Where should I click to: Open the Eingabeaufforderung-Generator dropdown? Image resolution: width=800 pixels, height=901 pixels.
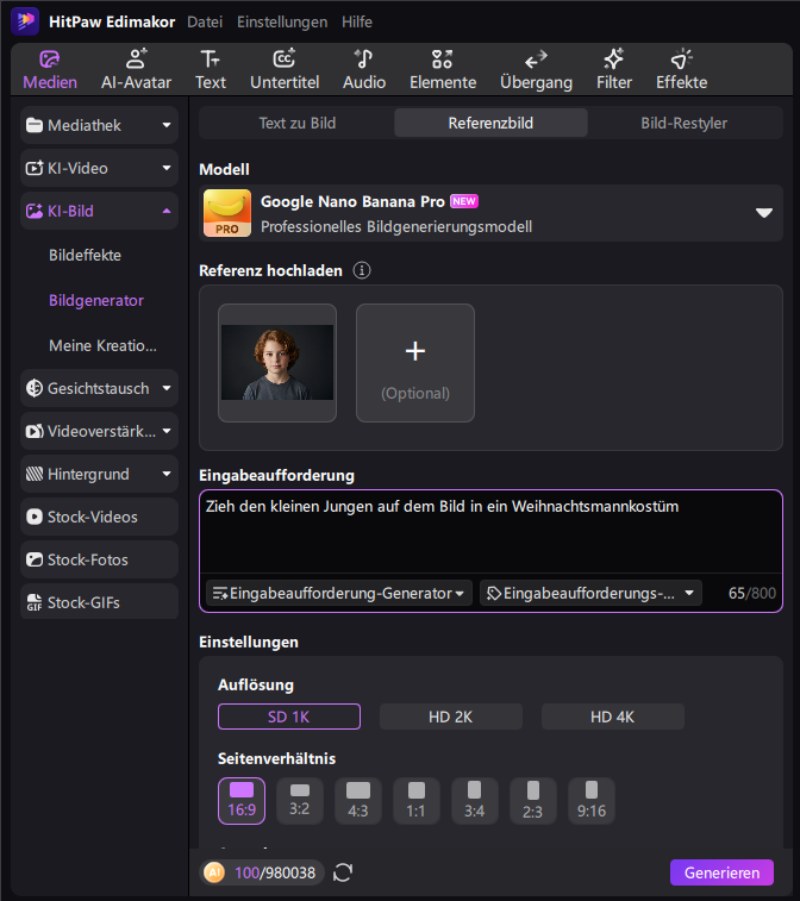[x=339, y=593]
